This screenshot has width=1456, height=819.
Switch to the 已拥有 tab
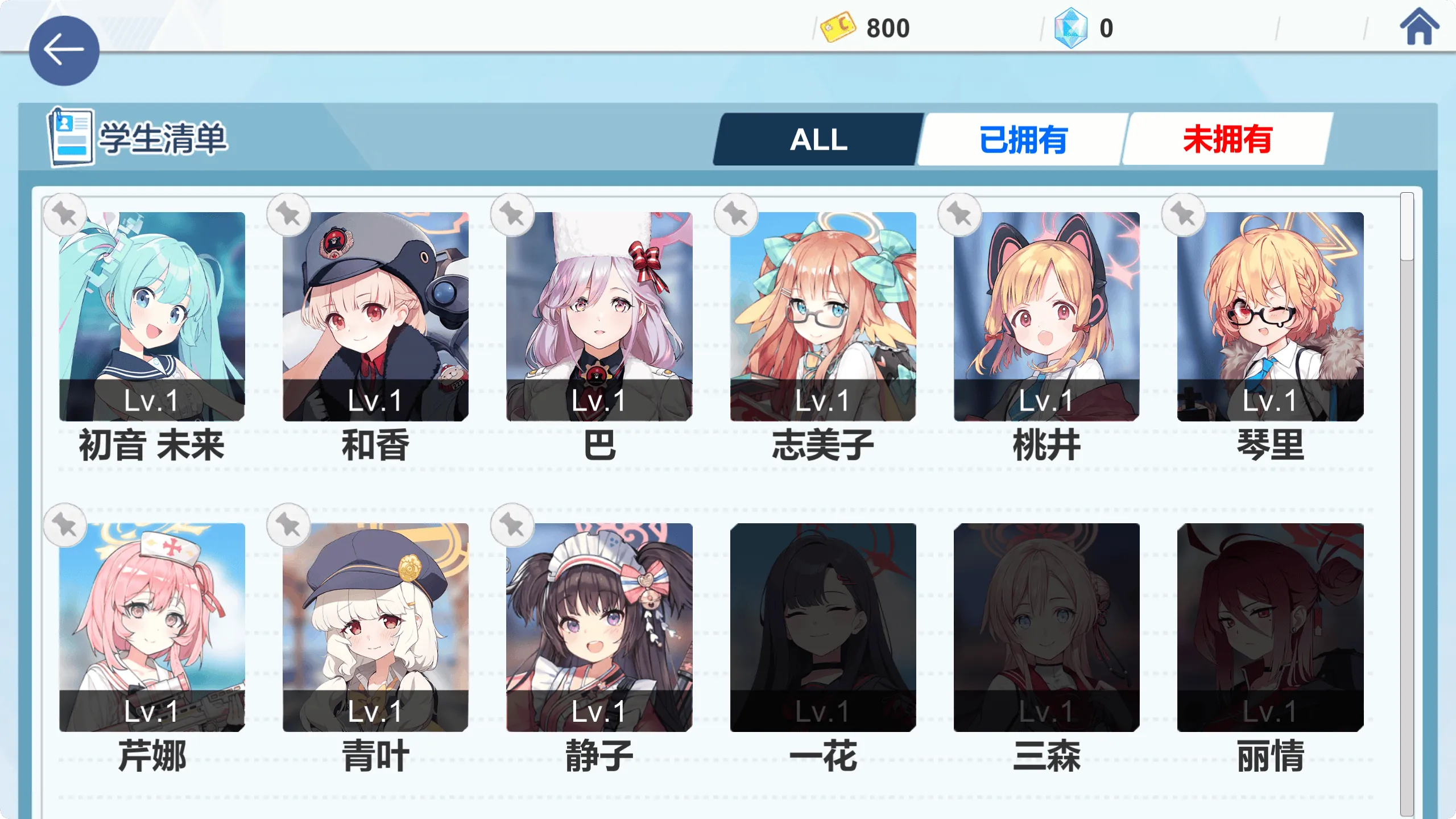tap(1023, 139)
